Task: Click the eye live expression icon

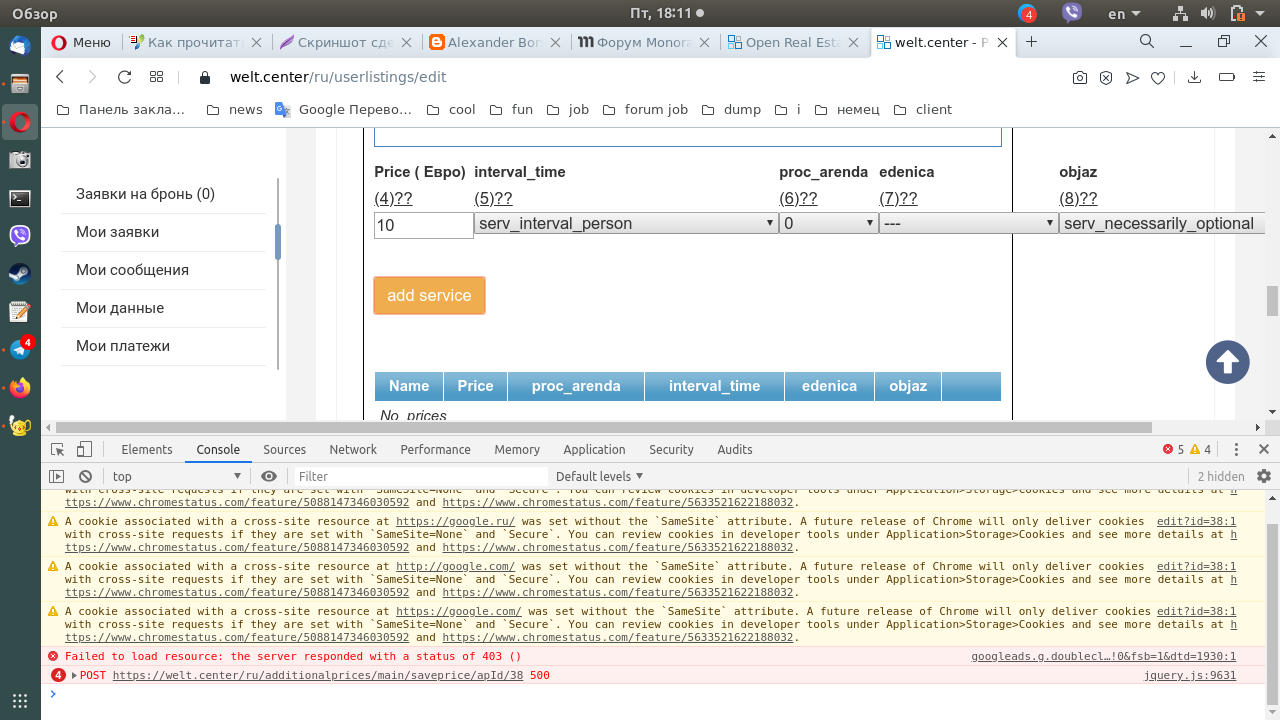Action: point(269,477)
